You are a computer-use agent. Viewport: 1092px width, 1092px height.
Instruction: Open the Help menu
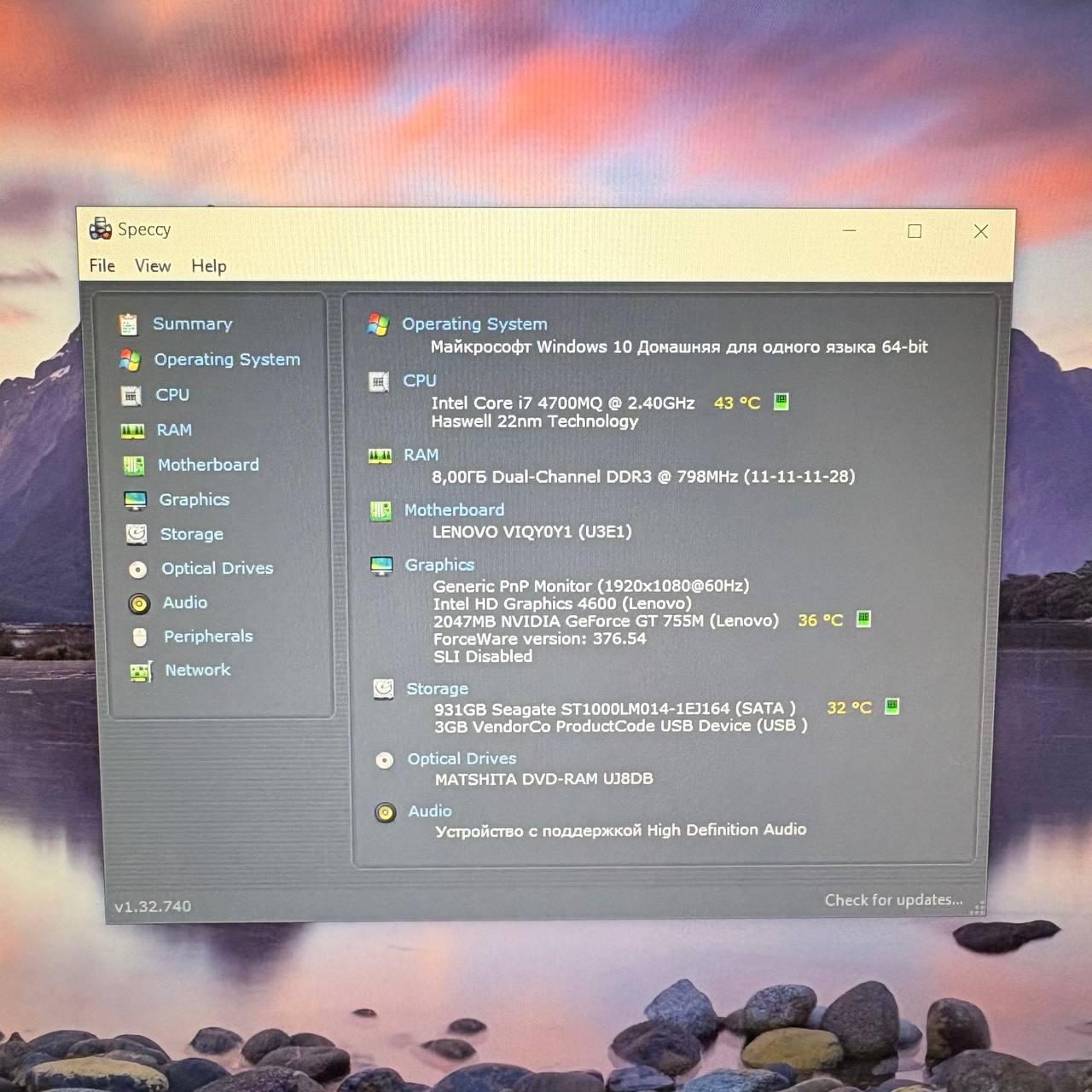(x=209, y=266)
